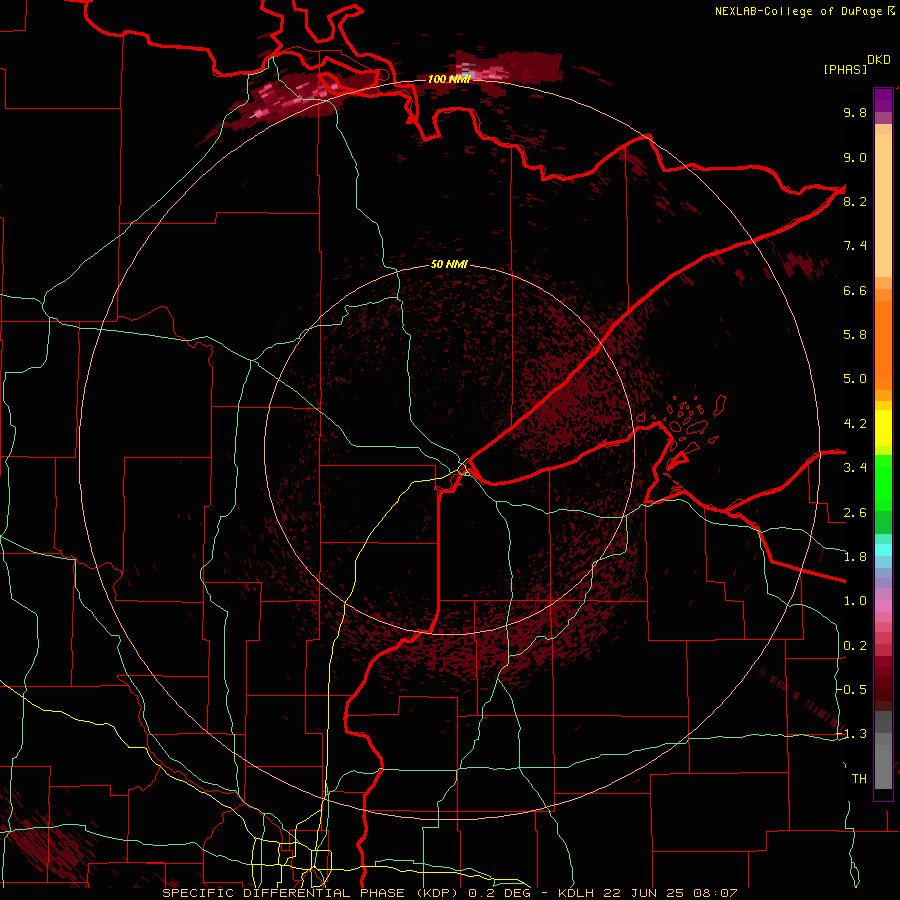Click the TH label on the scale
Image resolution: width=900 pixels, height=900 pixels.
coord(859,779)
